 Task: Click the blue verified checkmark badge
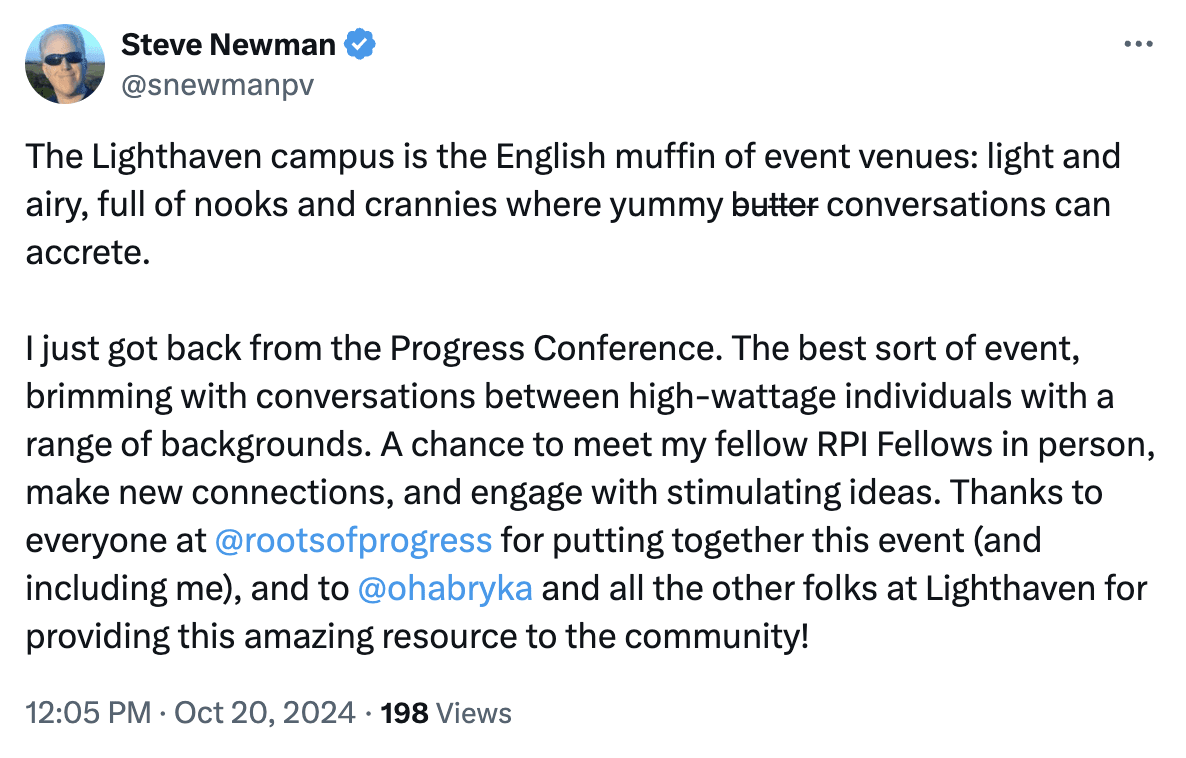(x=360, y=44)
